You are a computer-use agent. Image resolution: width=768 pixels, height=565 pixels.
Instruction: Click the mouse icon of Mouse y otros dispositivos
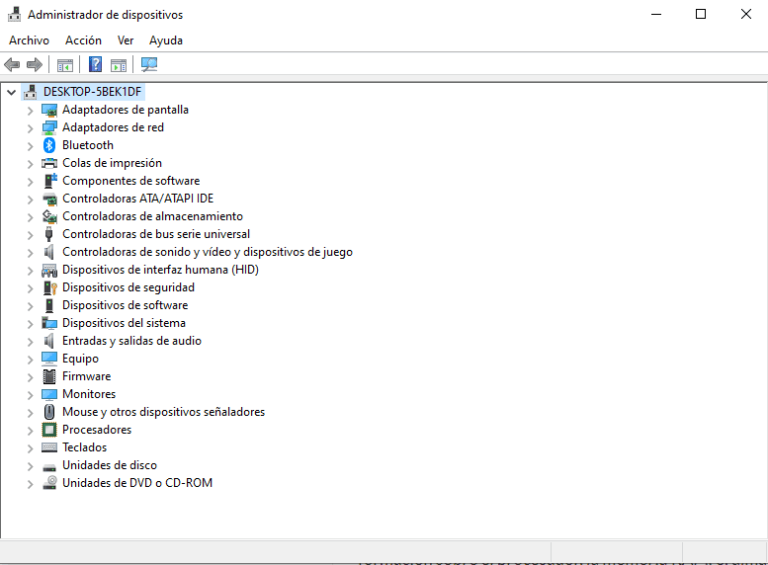click(49, 412)
